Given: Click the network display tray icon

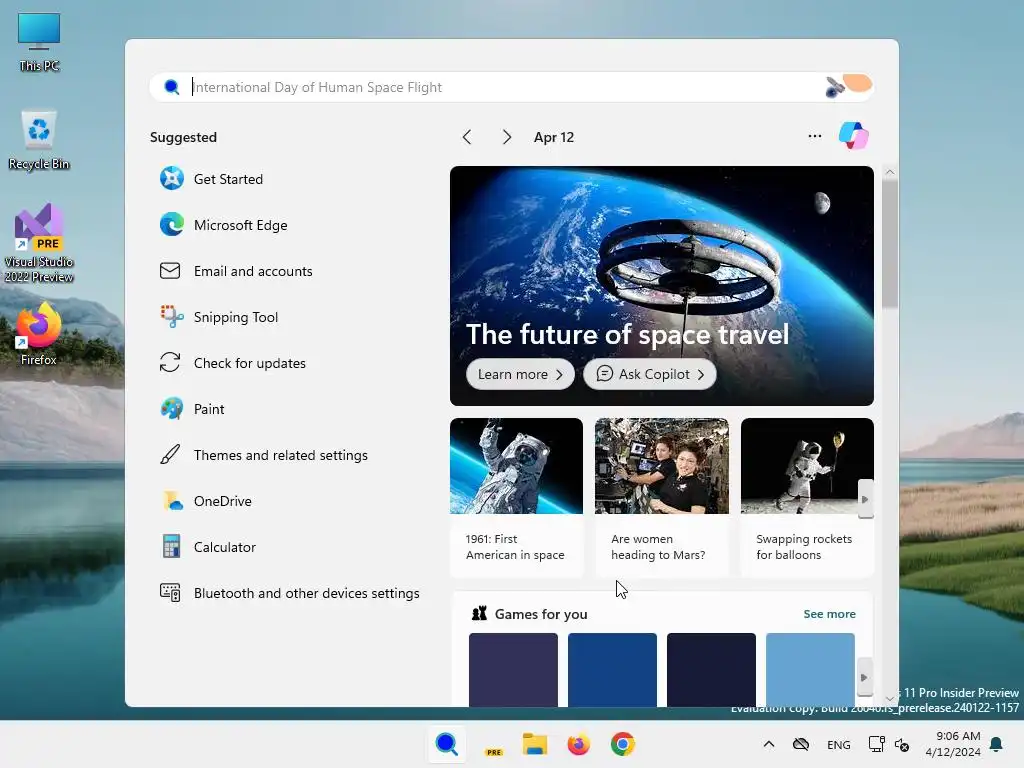Looking at the screenshot, I should 876,744.
